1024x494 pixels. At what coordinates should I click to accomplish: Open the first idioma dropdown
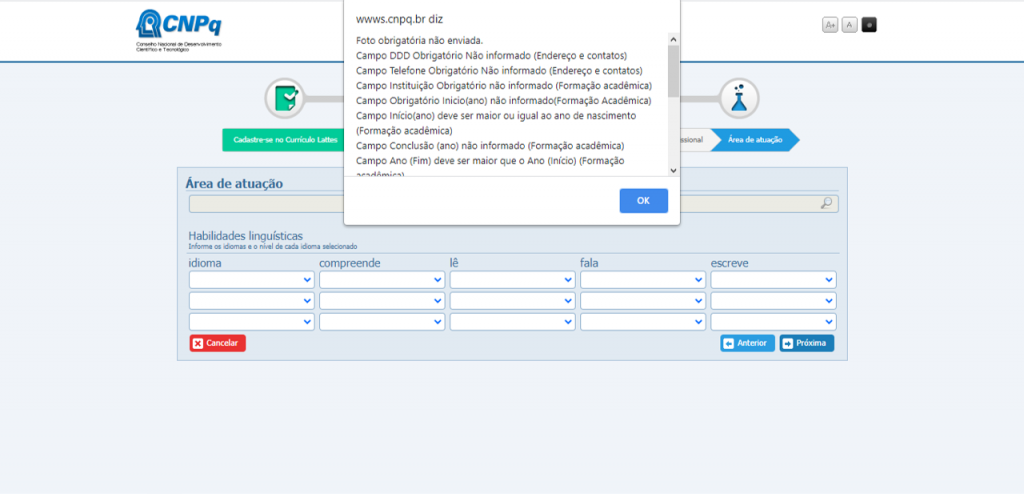pos(252,280)
